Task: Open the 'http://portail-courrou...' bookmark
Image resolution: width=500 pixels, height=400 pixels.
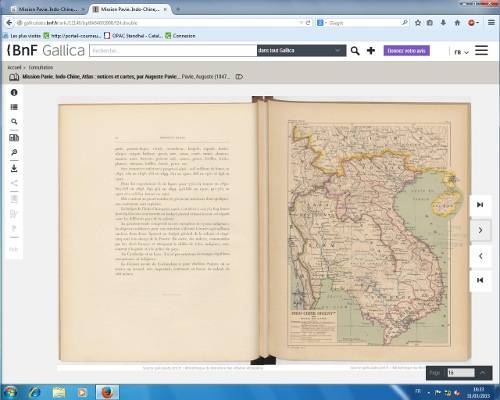Action: pyautogui.click(x=72, y=36)
